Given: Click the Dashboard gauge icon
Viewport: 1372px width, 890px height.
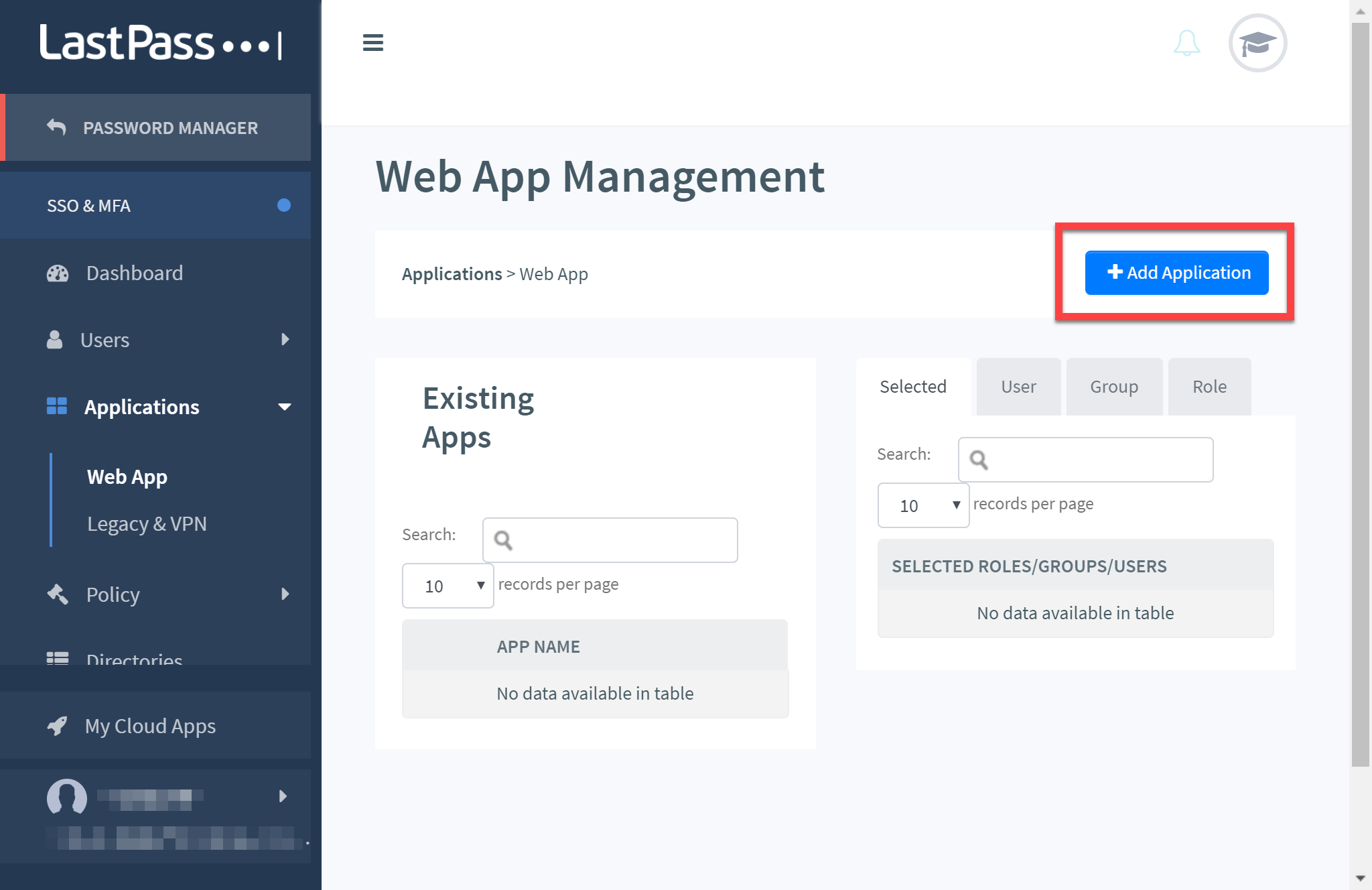Looking at the screenshot, I should point(58,273).
